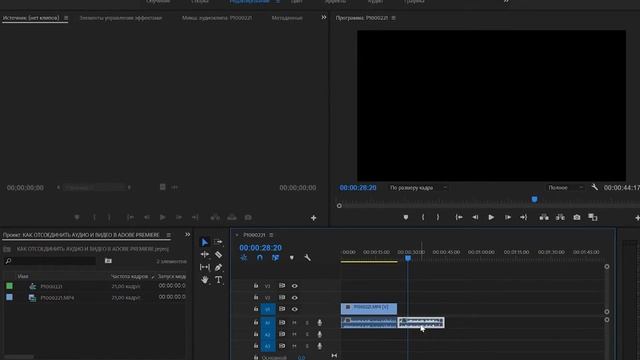Click the Lift button
This screenshot has width=640, height=360.
(x=544, y=218)
